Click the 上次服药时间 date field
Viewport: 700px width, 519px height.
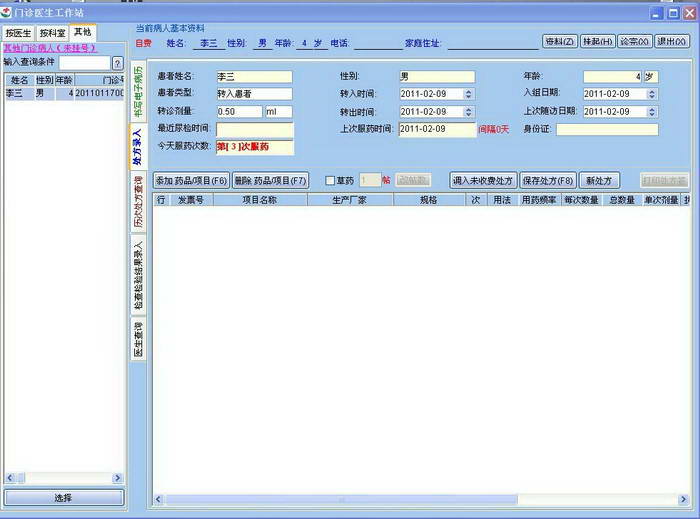[x=437, y=129]
